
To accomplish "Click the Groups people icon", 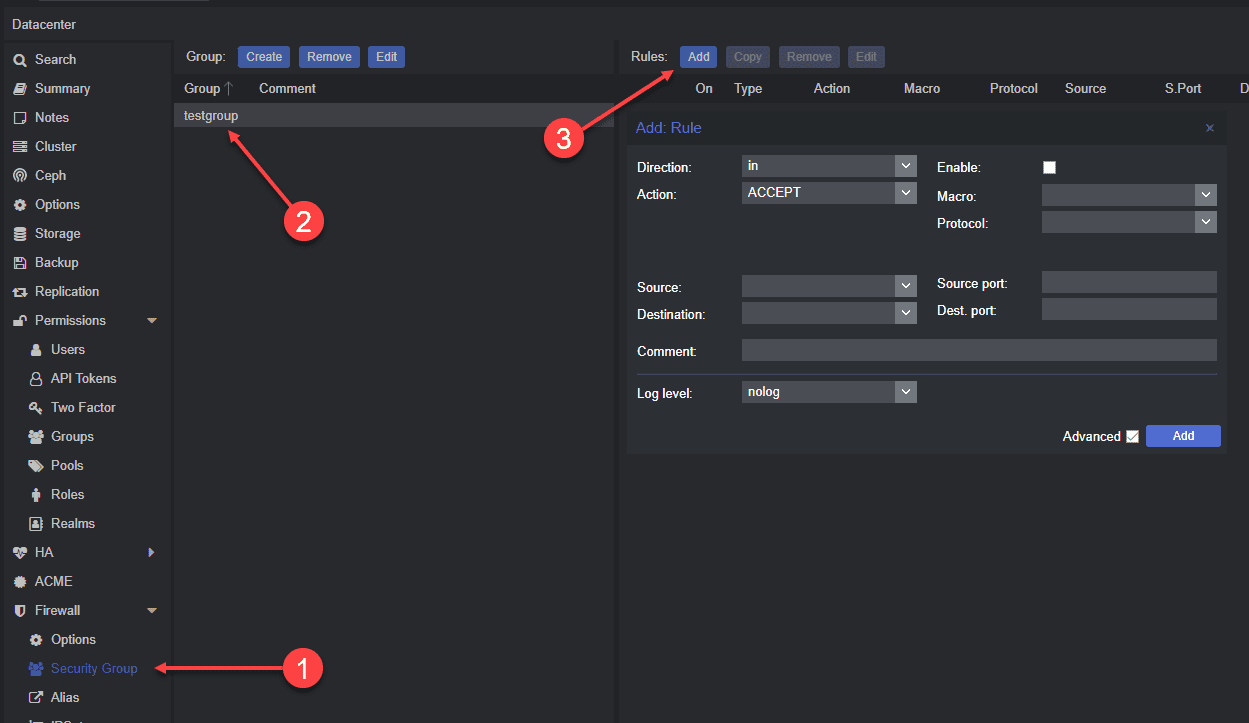I will pos(36,437).
